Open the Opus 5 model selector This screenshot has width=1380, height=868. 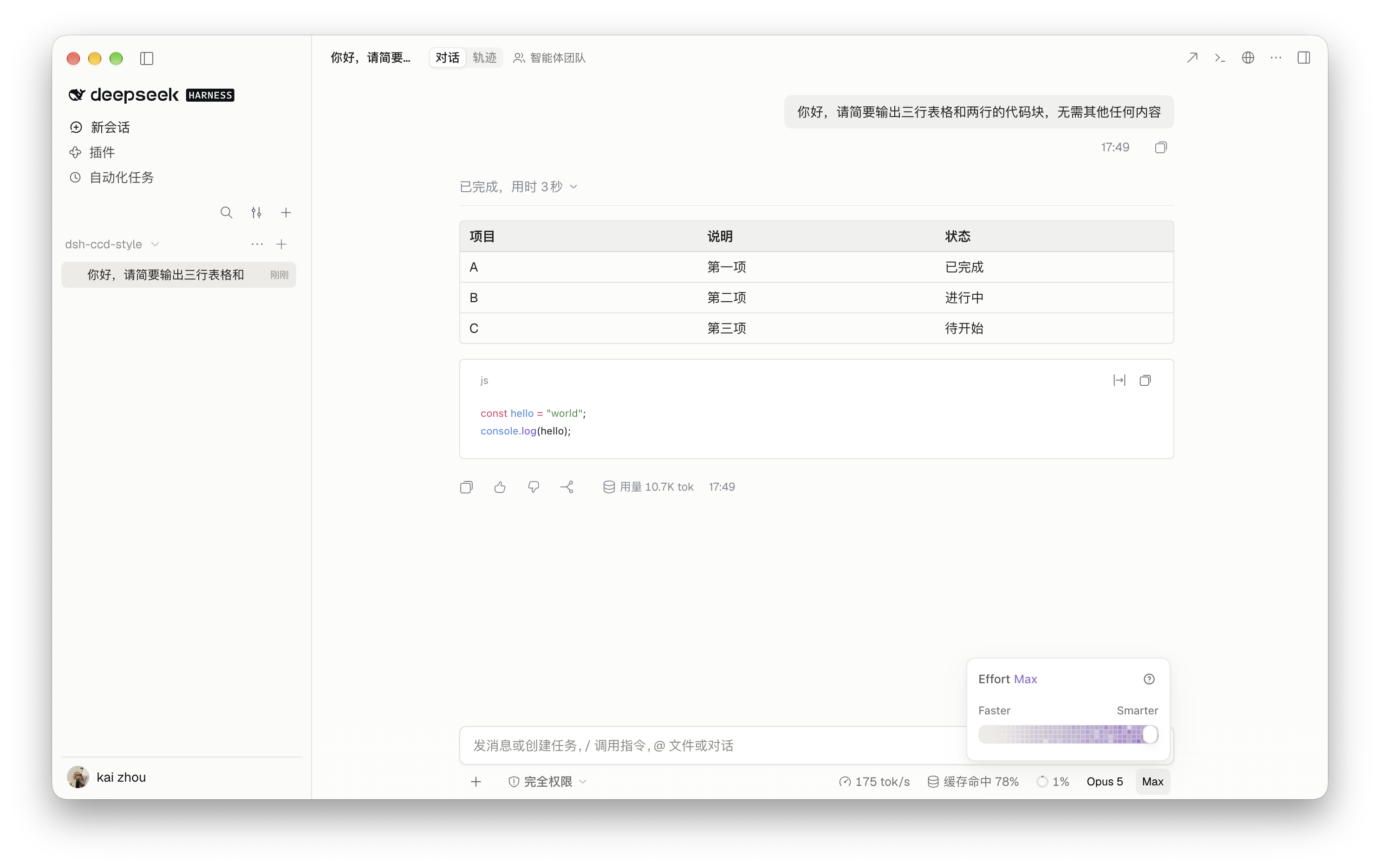pos(1104,782)
